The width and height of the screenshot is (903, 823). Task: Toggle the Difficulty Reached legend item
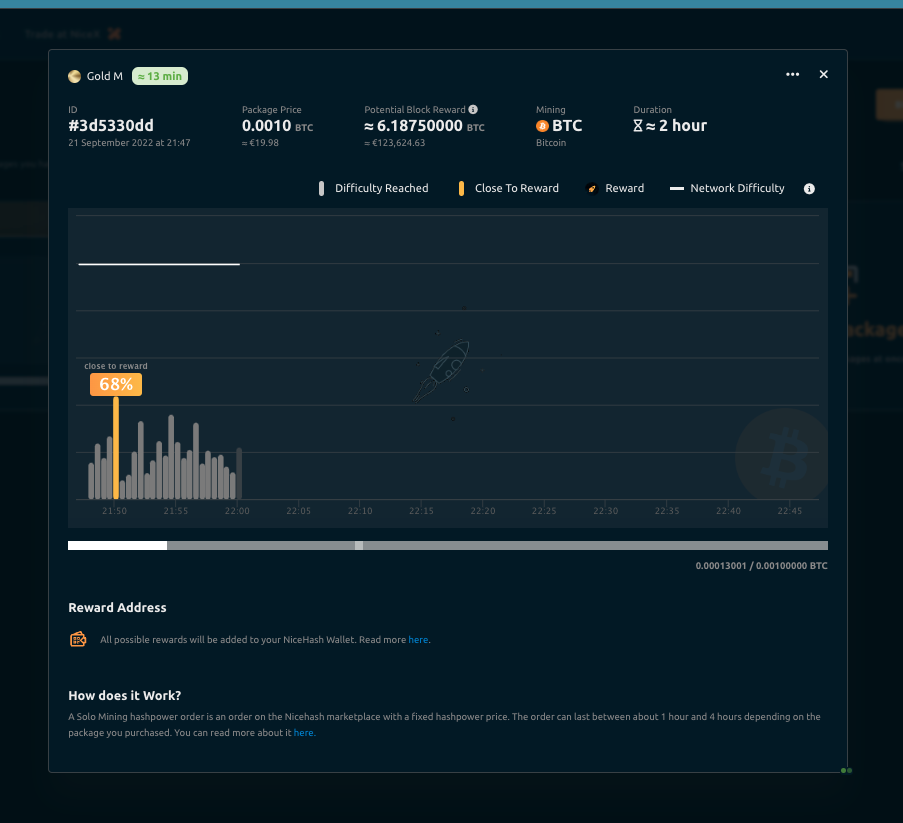click(373, 188)
